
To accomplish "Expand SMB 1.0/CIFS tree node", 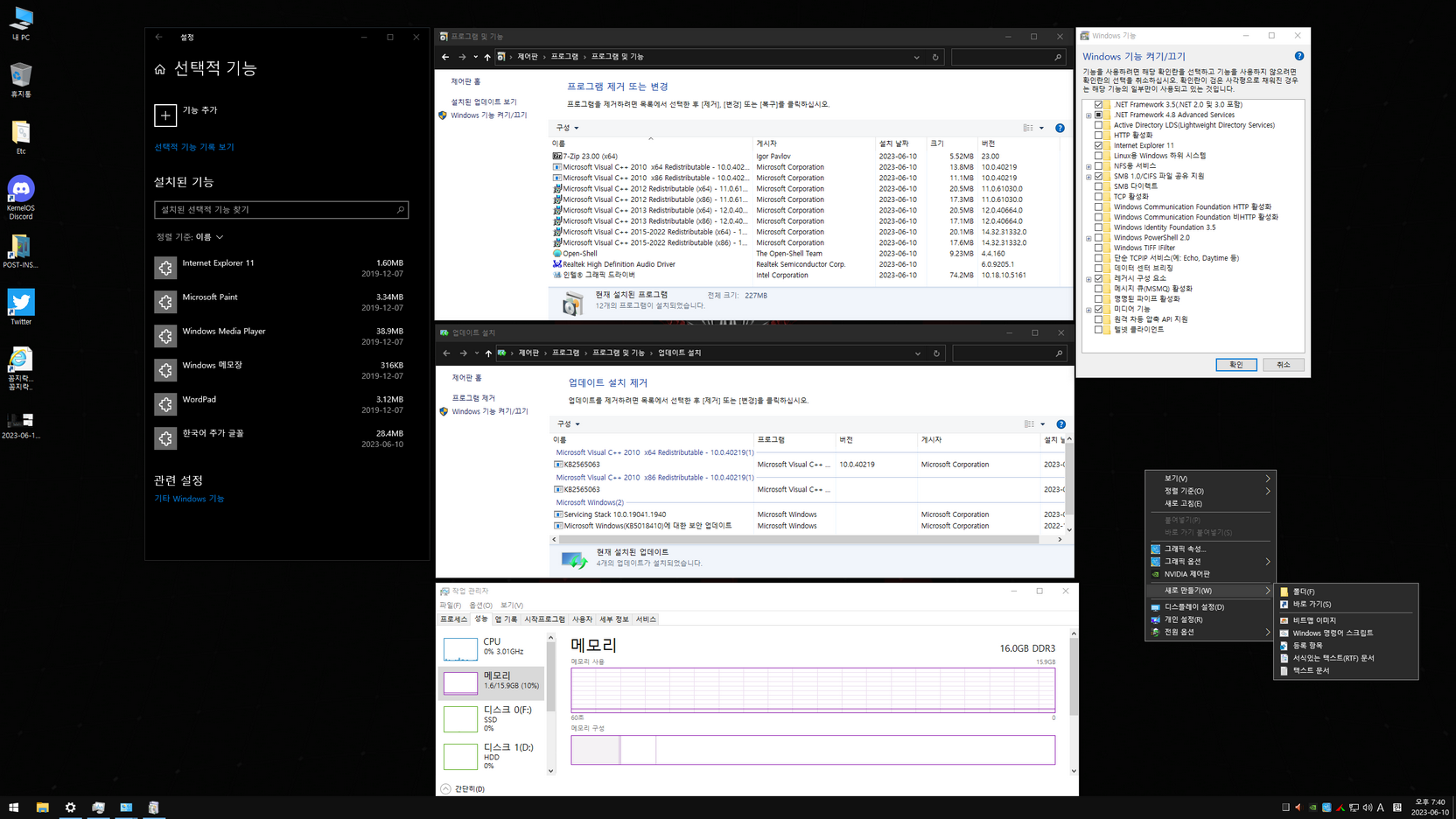I will 1089,176.
